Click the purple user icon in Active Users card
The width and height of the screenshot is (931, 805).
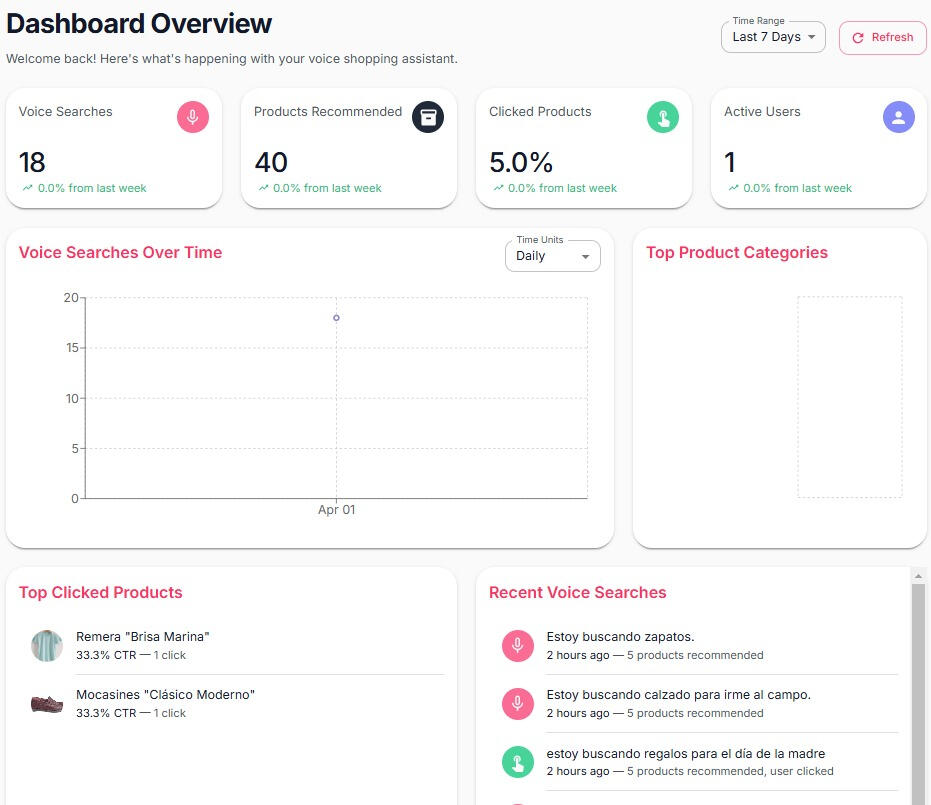(898, 117)
